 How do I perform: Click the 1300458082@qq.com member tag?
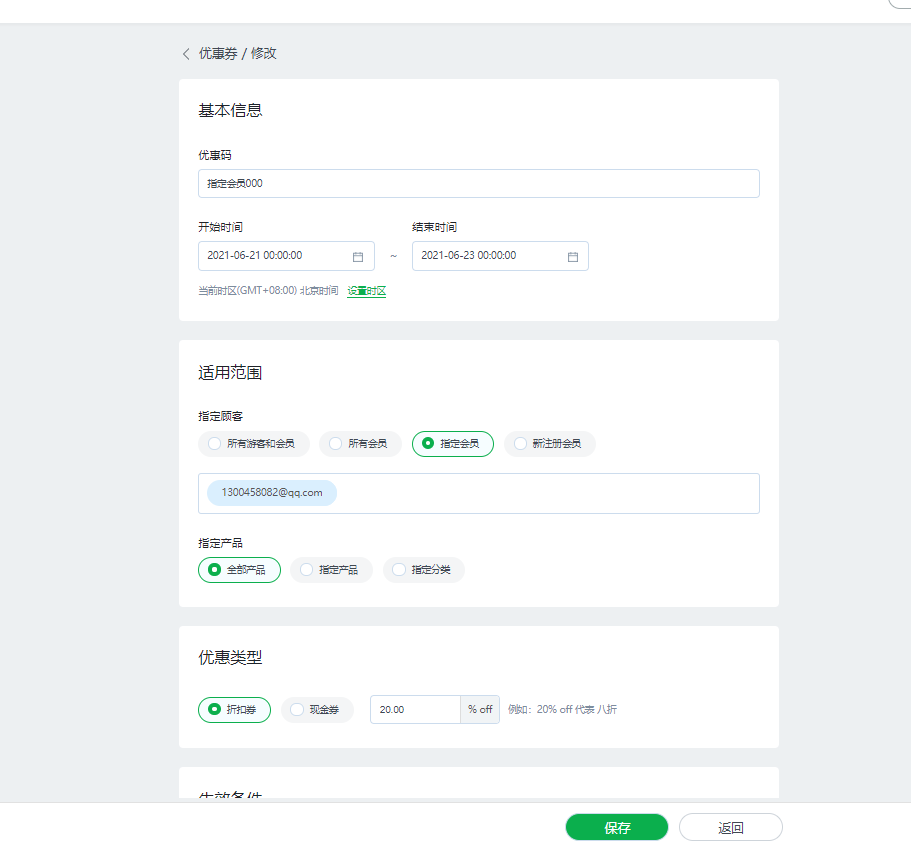[x=272, y=493]
